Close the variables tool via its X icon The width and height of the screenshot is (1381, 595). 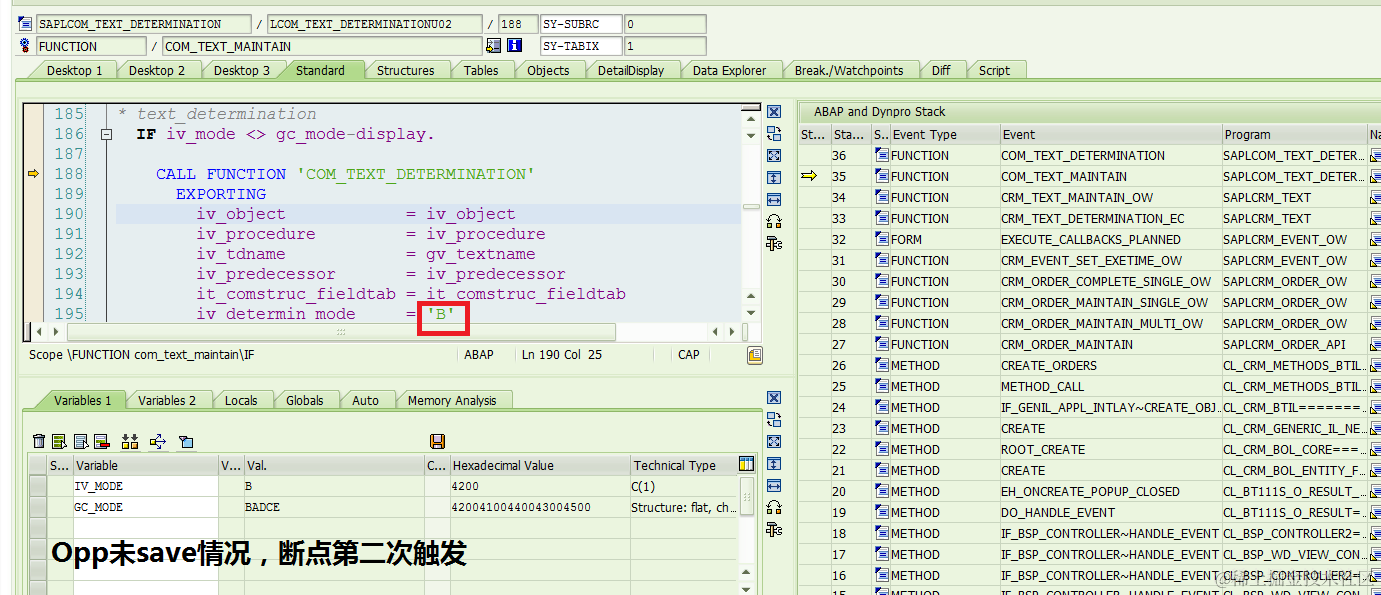[774, 398]
